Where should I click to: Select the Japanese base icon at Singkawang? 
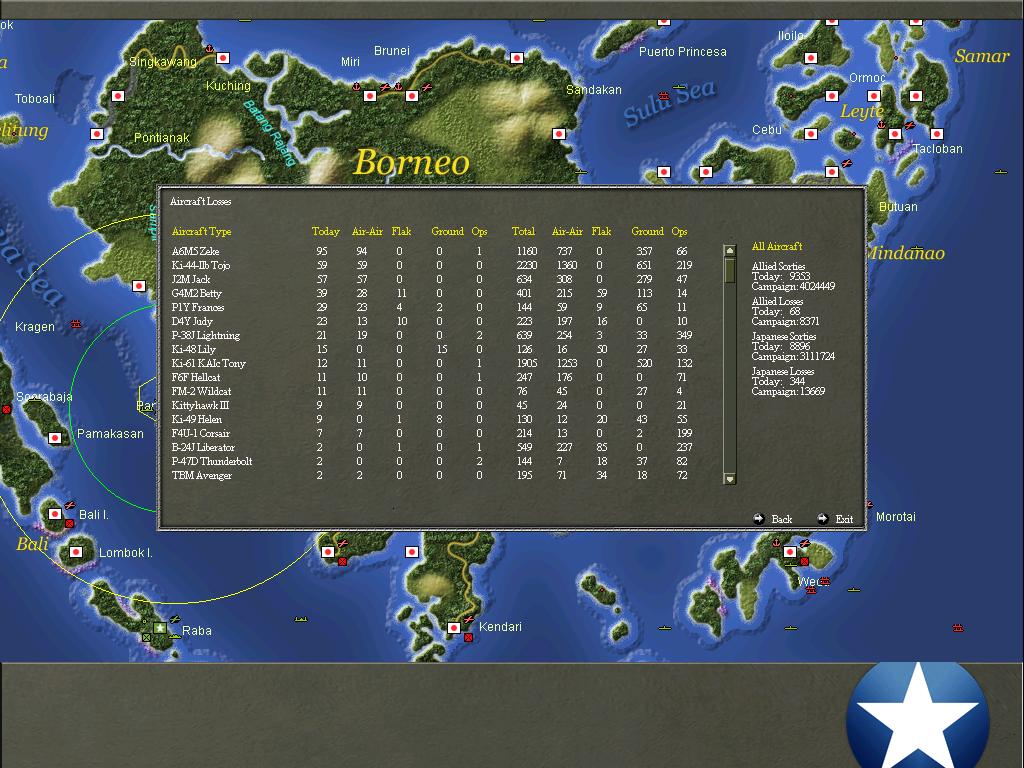(x=223, y=58)
